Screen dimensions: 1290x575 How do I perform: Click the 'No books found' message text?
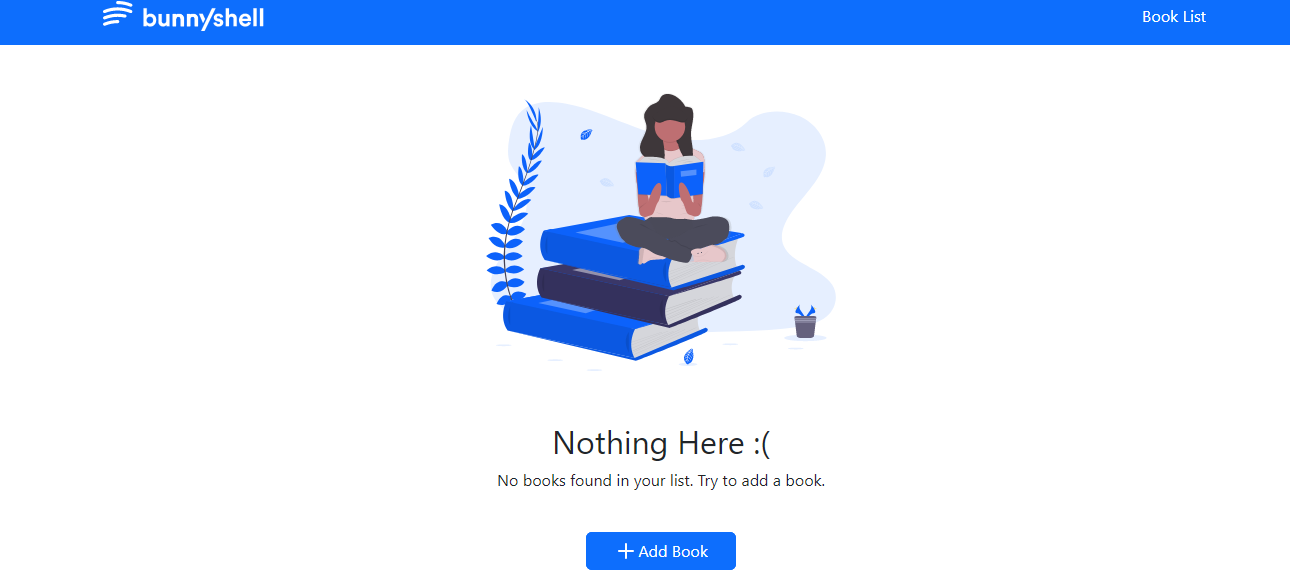point(595,481)
